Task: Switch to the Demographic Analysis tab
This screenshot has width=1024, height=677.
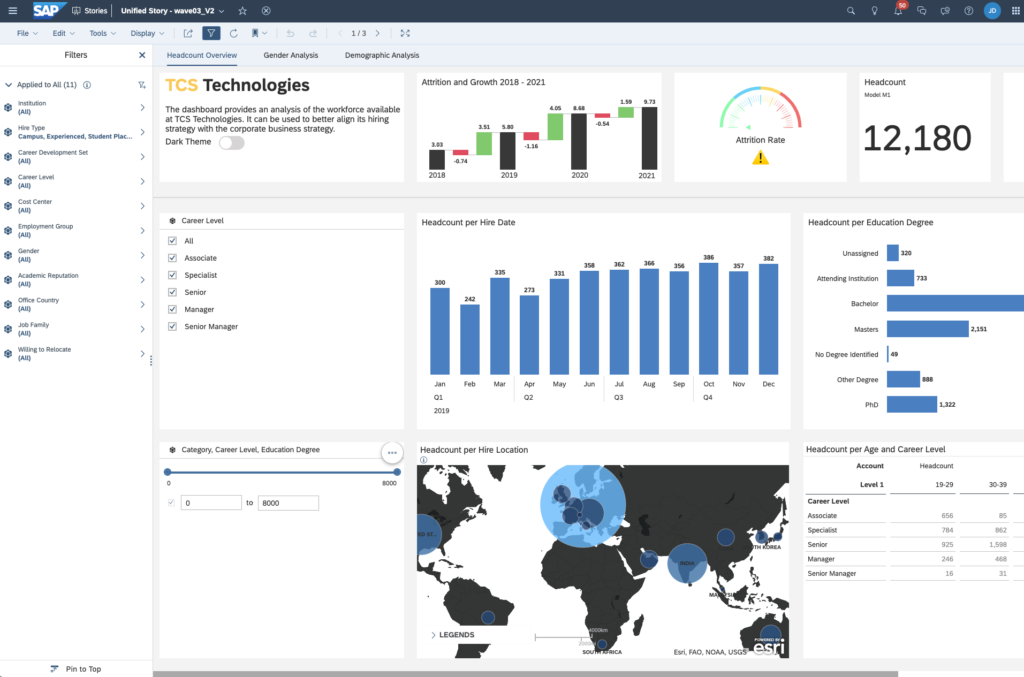Action: 382,55
